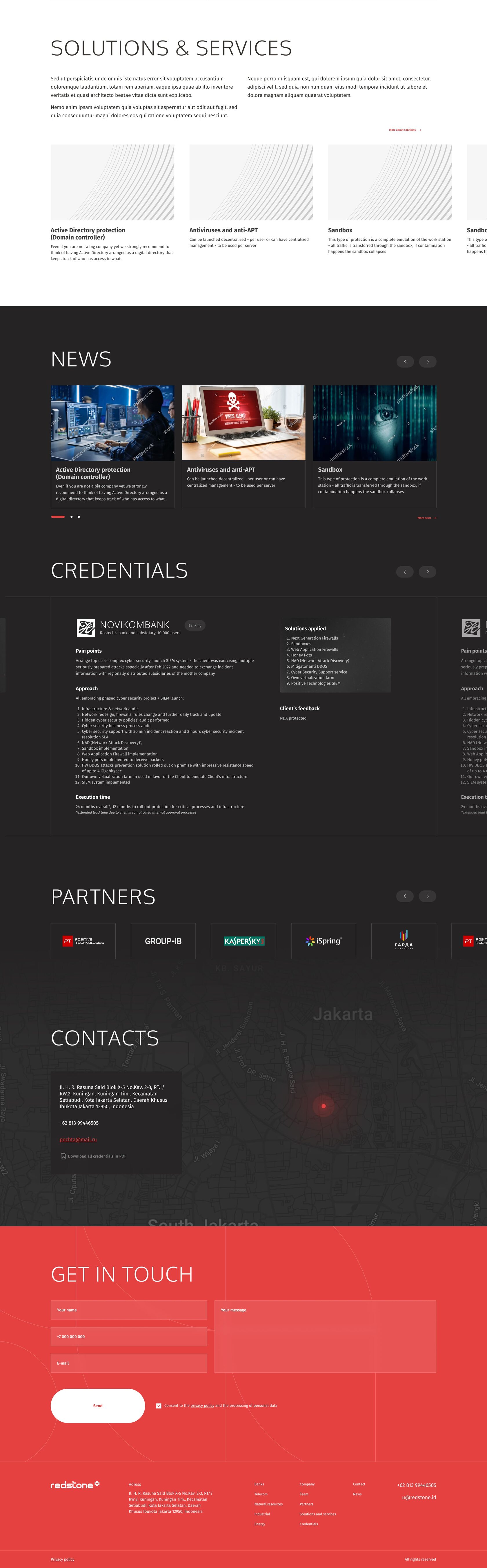Viewport: 487px width, 1568px height.
Task: Click the All rights reserved text
Action: (421, 1560)
